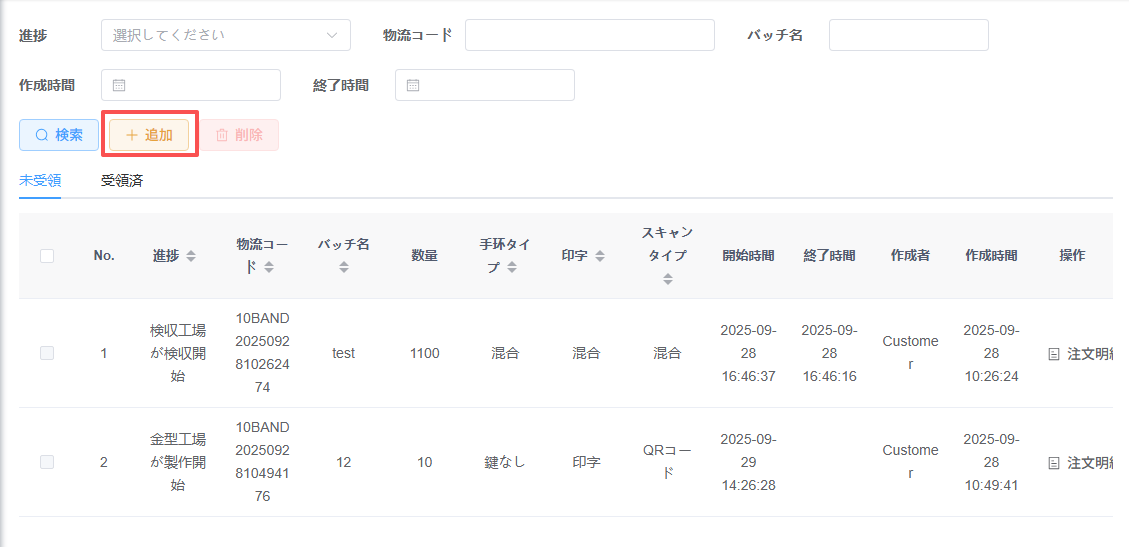Check the checkbox for row 2
Image resolution: width=1129 pixels, height=547 pixels.
tap(47, 462)
